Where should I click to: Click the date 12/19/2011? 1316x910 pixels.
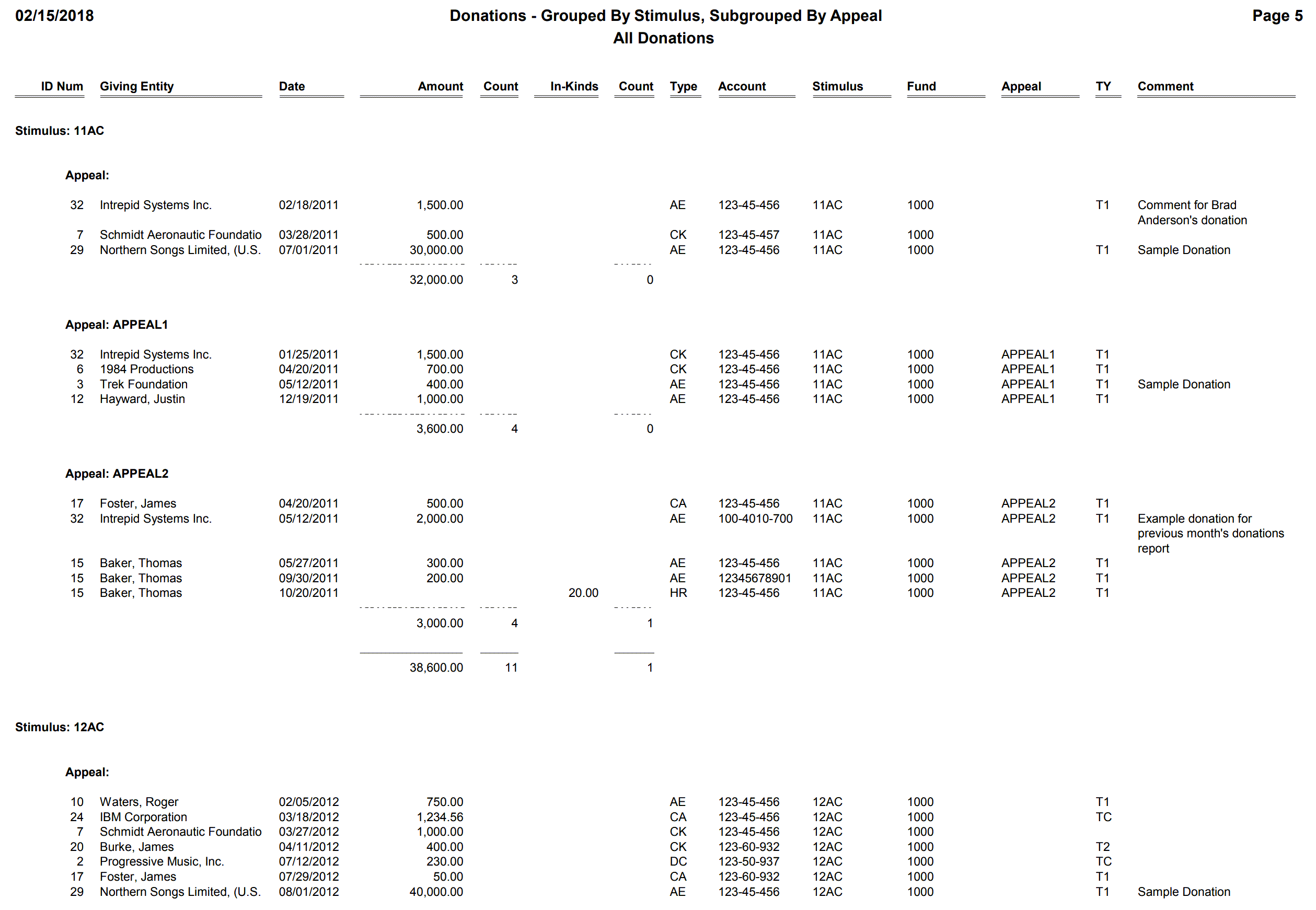point(308,399)
